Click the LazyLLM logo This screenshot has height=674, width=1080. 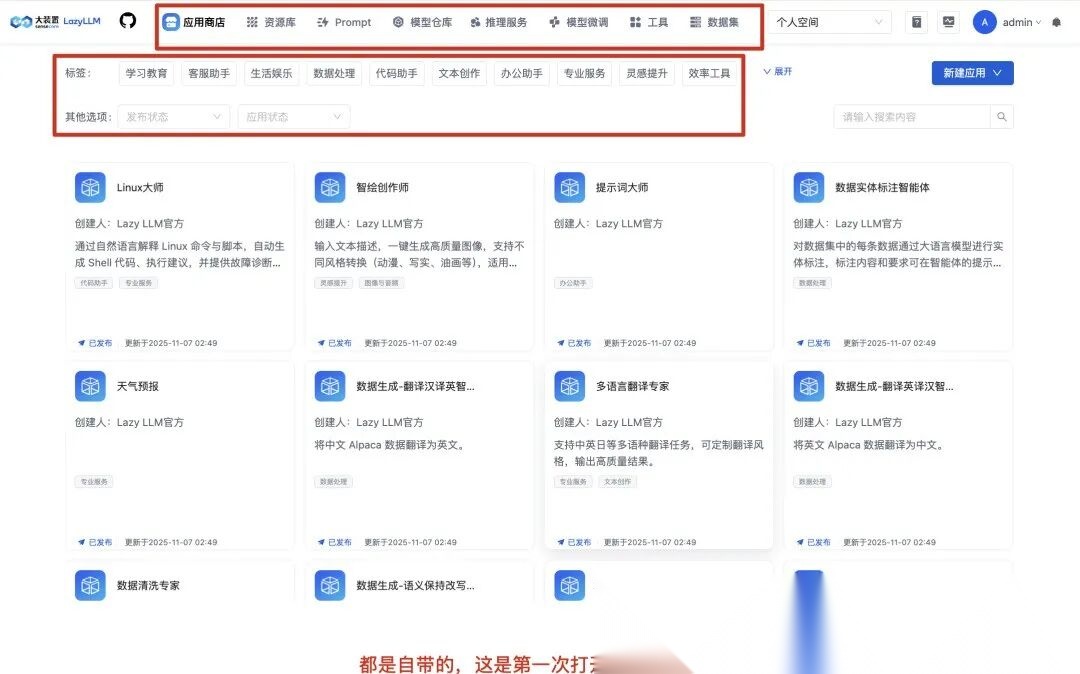click(55, 21)
